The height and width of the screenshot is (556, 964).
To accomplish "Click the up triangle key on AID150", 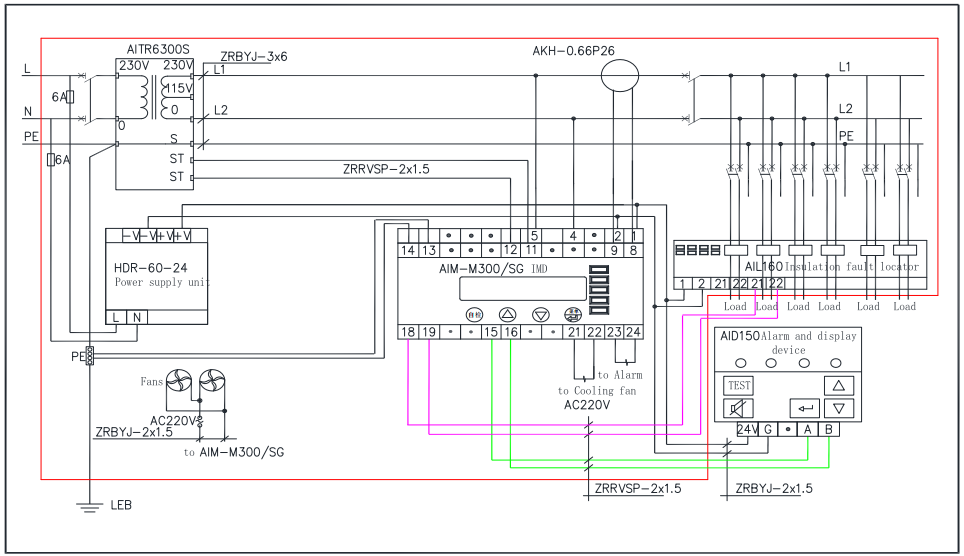I will [839, 386].
